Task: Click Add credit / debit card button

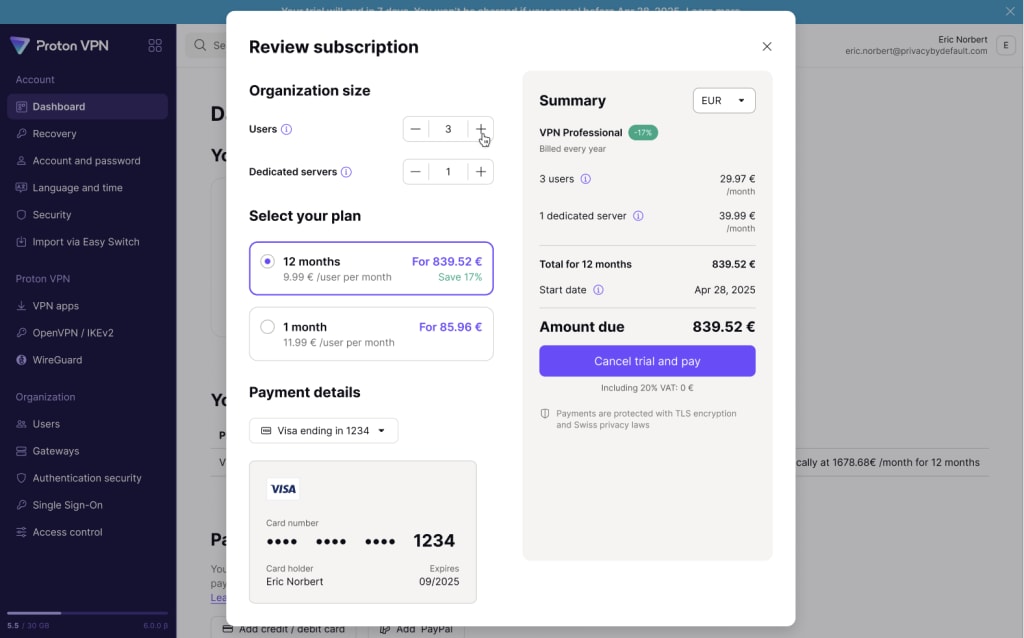Action: [x=283, y=628]
